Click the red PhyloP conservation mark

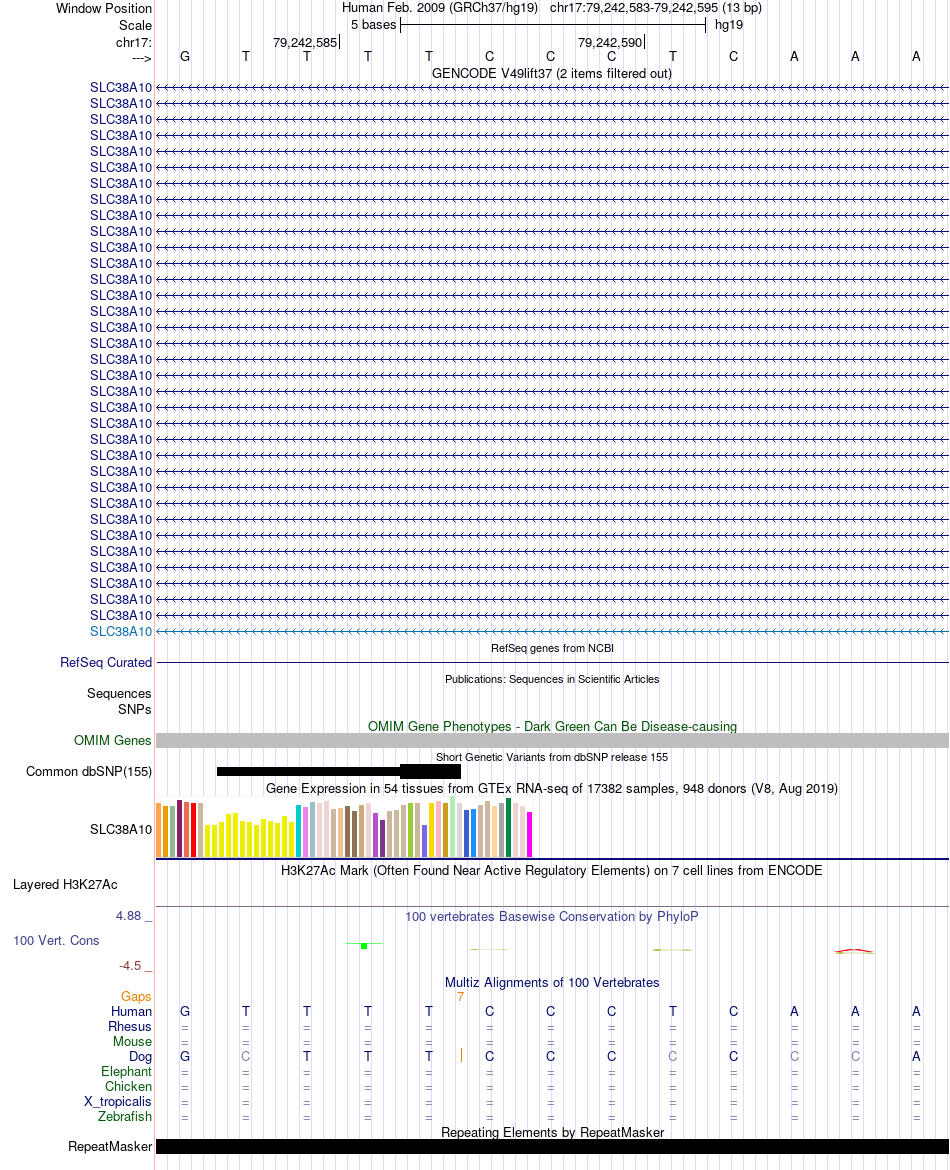(854, 951)
